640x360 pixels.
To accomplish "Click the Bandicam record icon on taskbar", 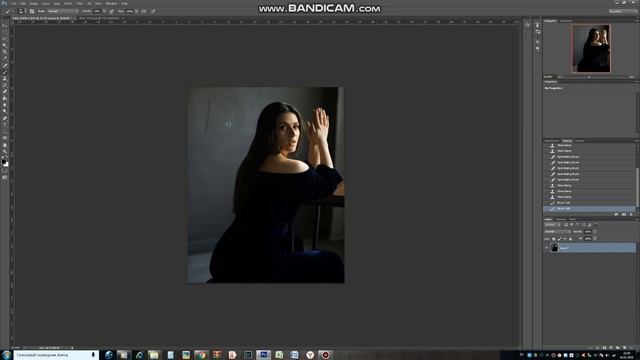I will pyautogui.click(x=325, y=355).
